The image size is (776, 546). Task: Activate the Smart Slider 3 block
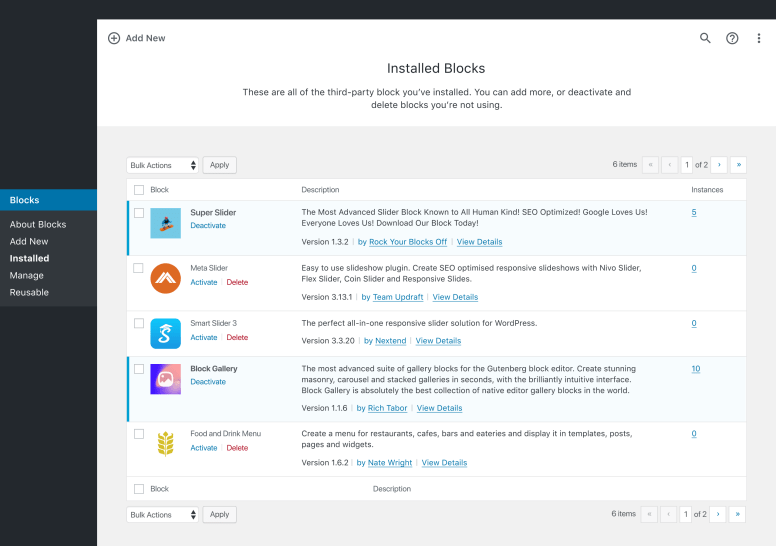[204, 338]
